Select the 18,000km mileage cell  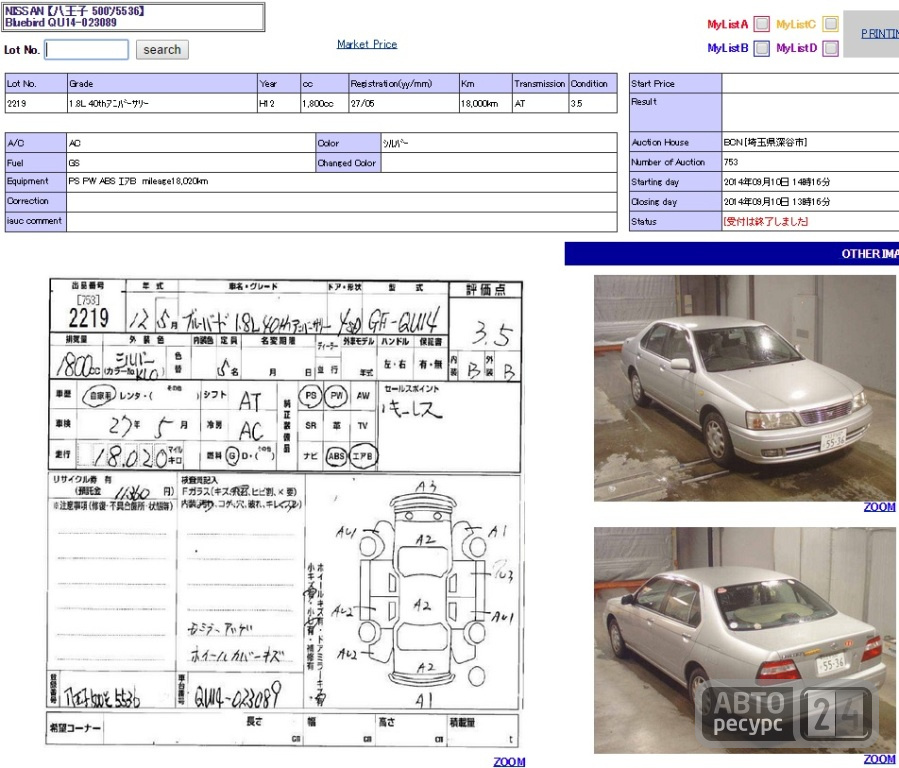click(x=485, y=103)
